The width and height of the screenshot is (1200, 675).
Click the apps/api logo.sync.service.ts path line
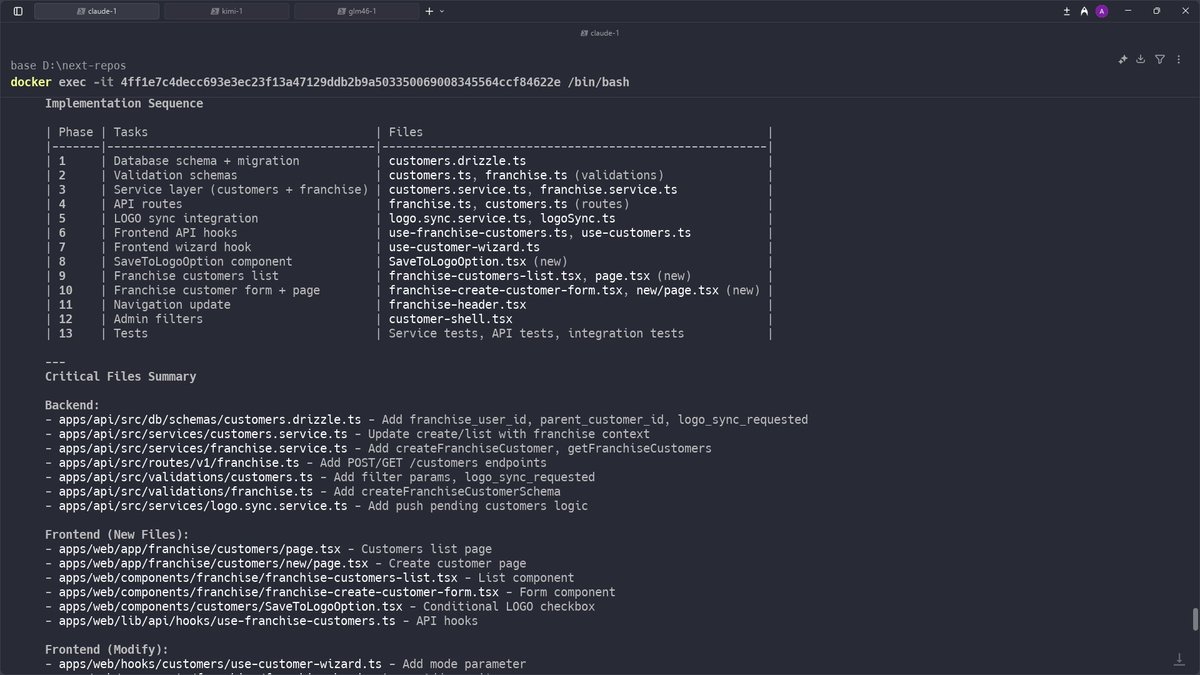pyautogui.click(x=317, y=506)
